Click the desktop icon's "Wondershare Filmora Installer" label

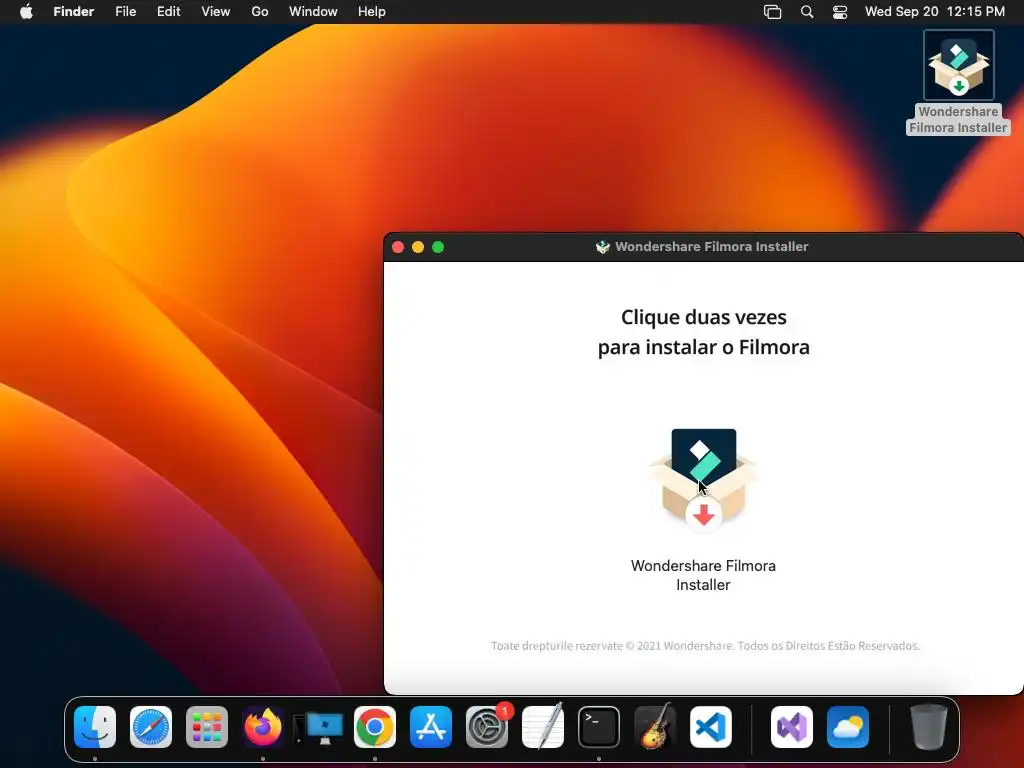click(x=958, y=120)
